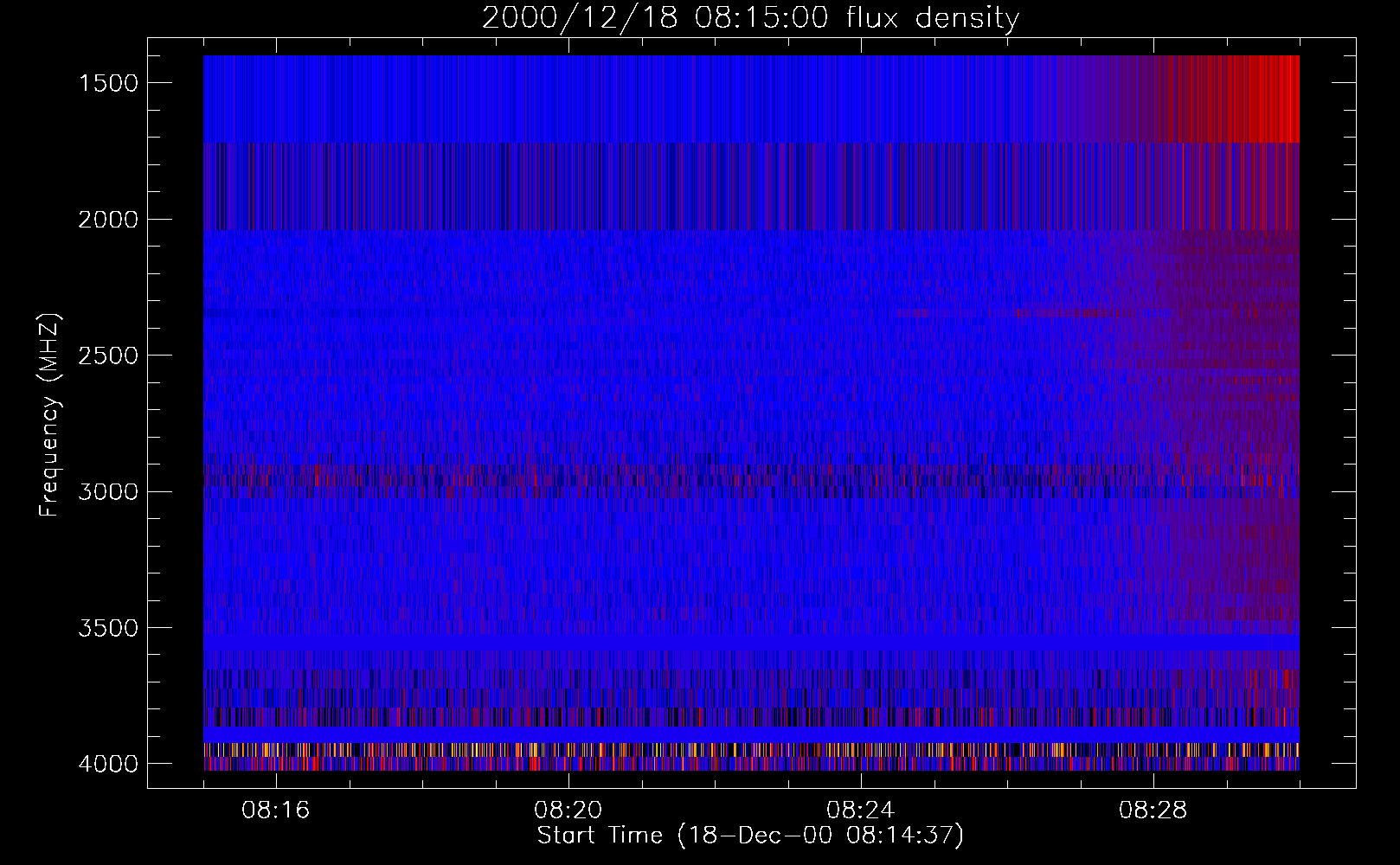Click the '08:28' time axis label
The width and height of the screenshot is (1400, 865).
pyautogui.click(x=1153, y=811)
